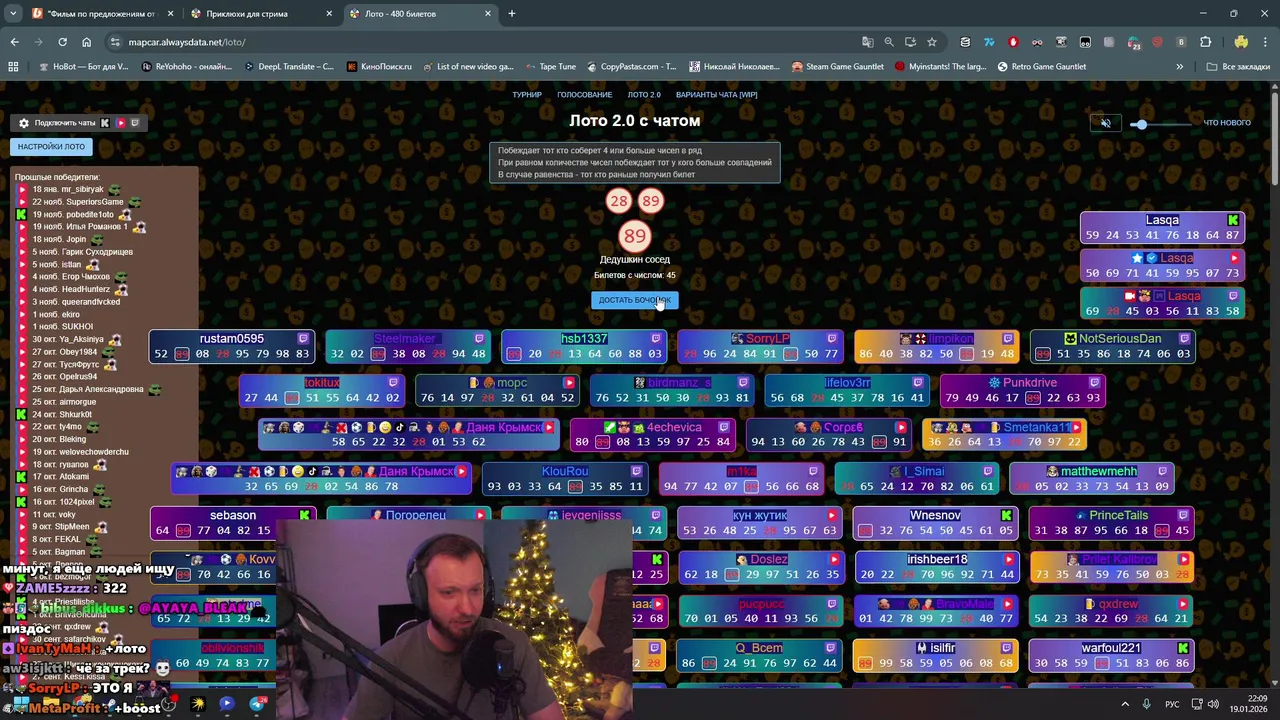Open Chrome three-dot menu
Image resolution: width=1280 pixels, height=720 pixels.
pos(1265,42)
